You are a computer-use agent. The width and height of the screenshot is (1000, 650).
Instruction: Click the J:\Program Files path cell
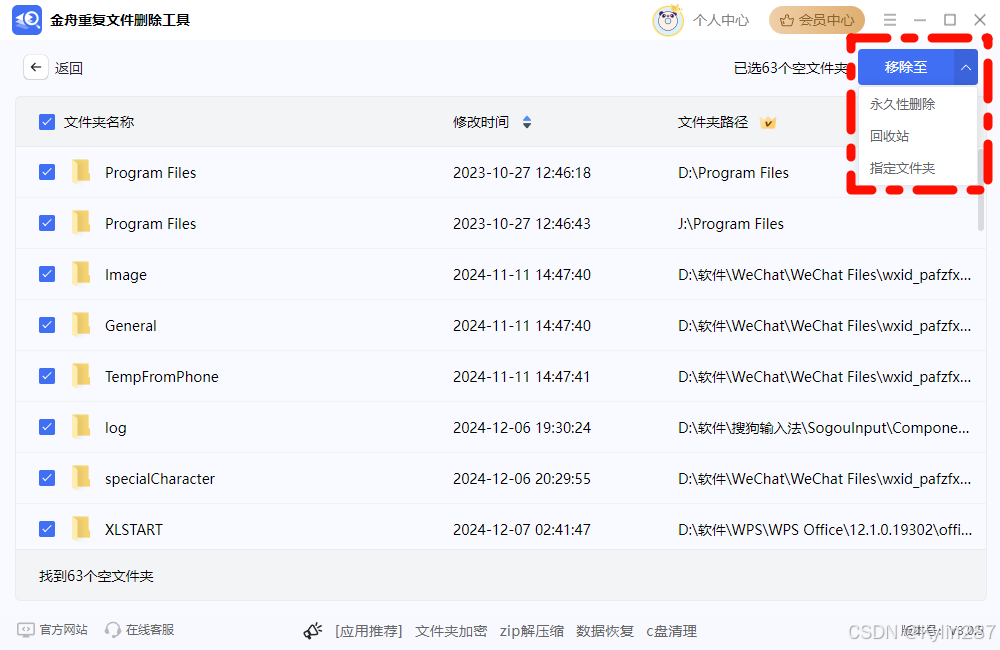(x=731, y=224)
